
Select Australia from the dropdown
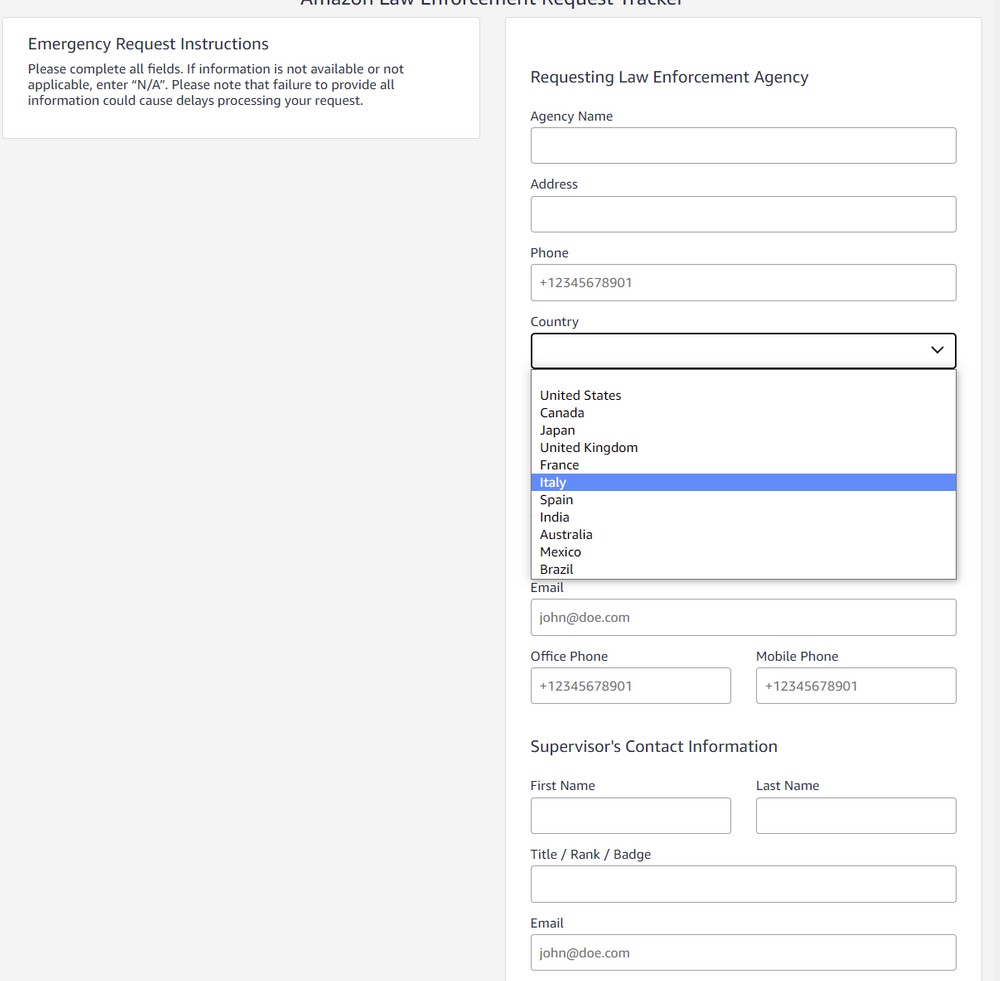pos(743,535)
